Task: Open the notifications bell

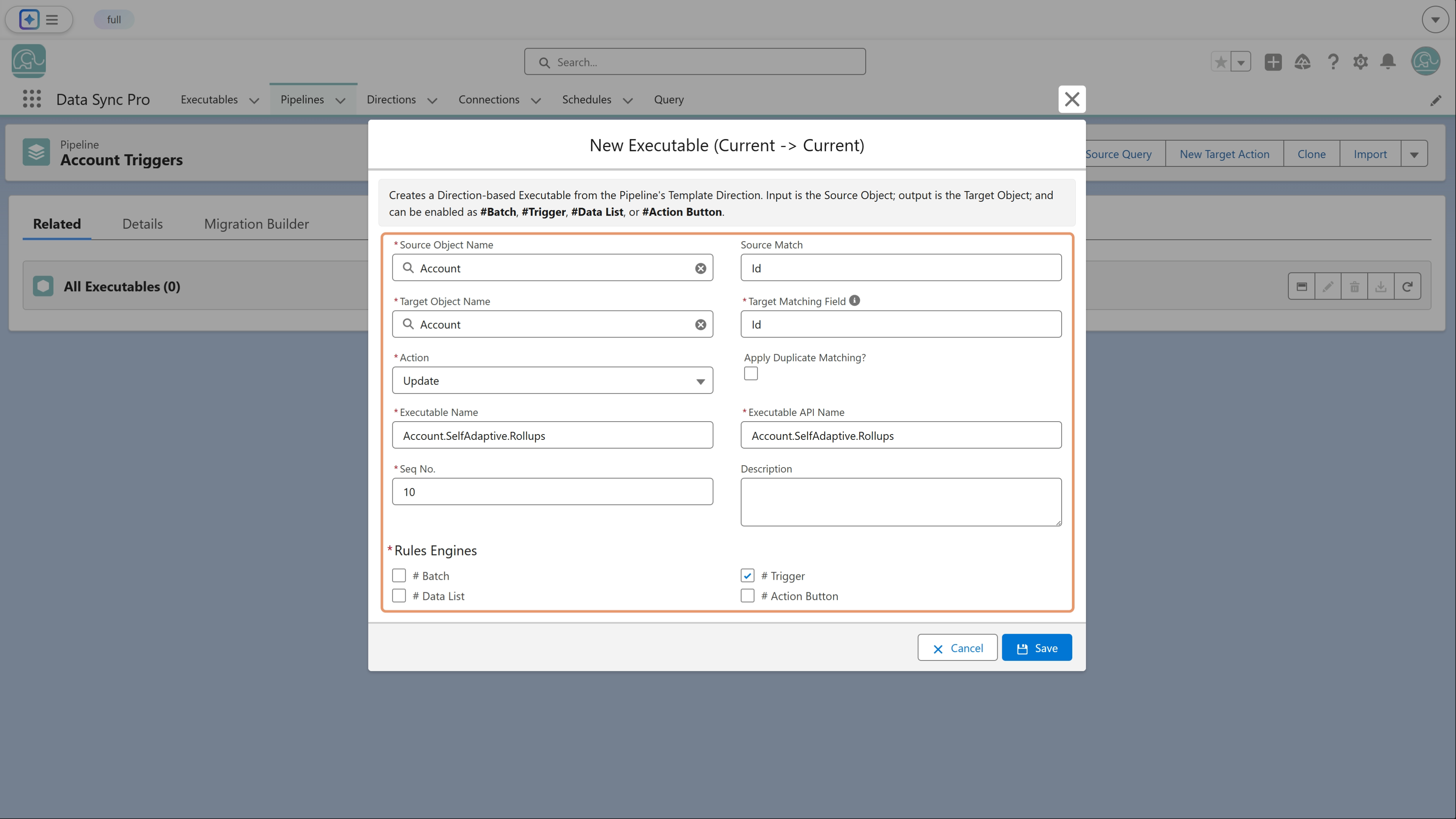Action: [1388, 61]
